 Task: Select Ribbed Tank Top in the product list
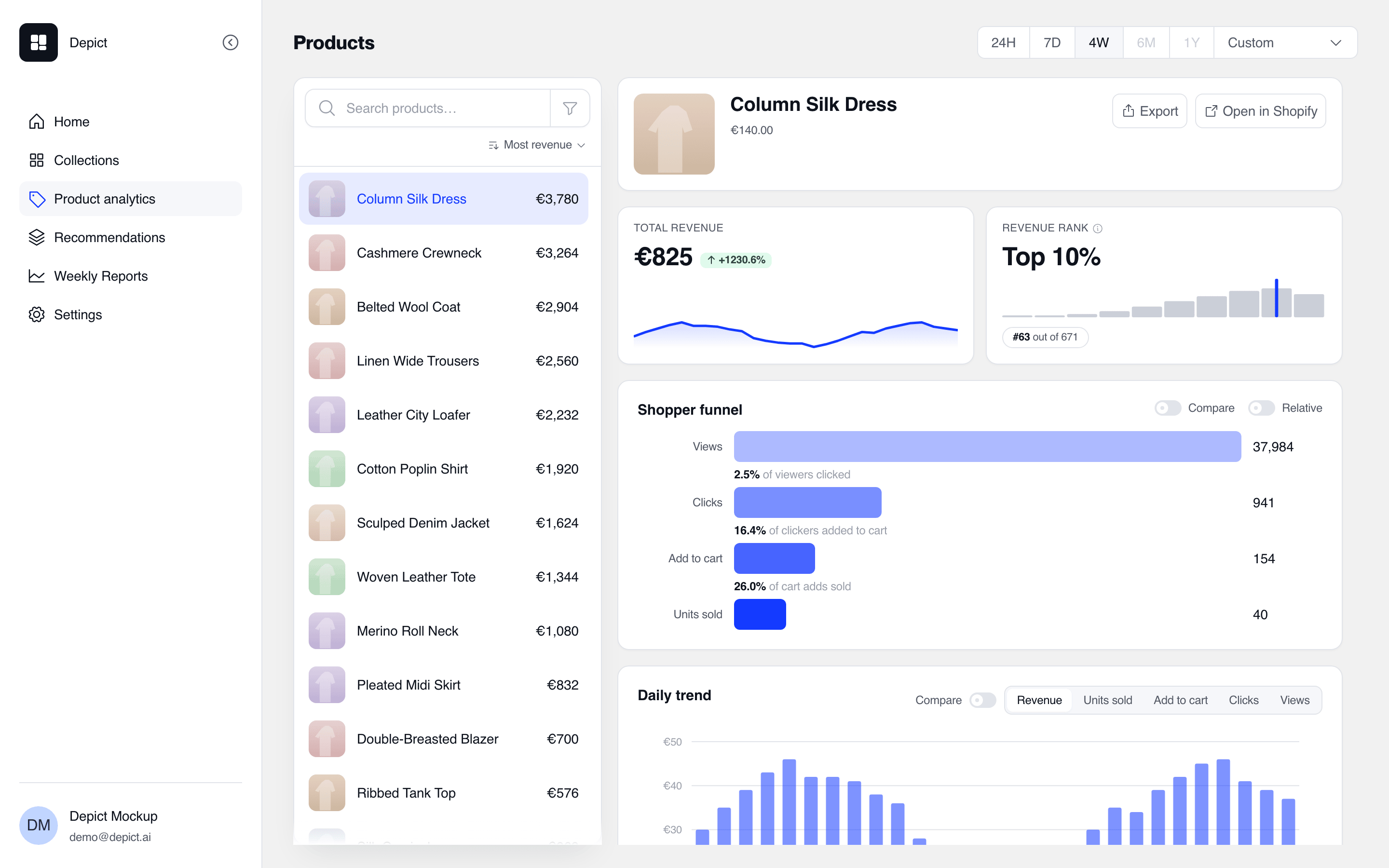444,793
